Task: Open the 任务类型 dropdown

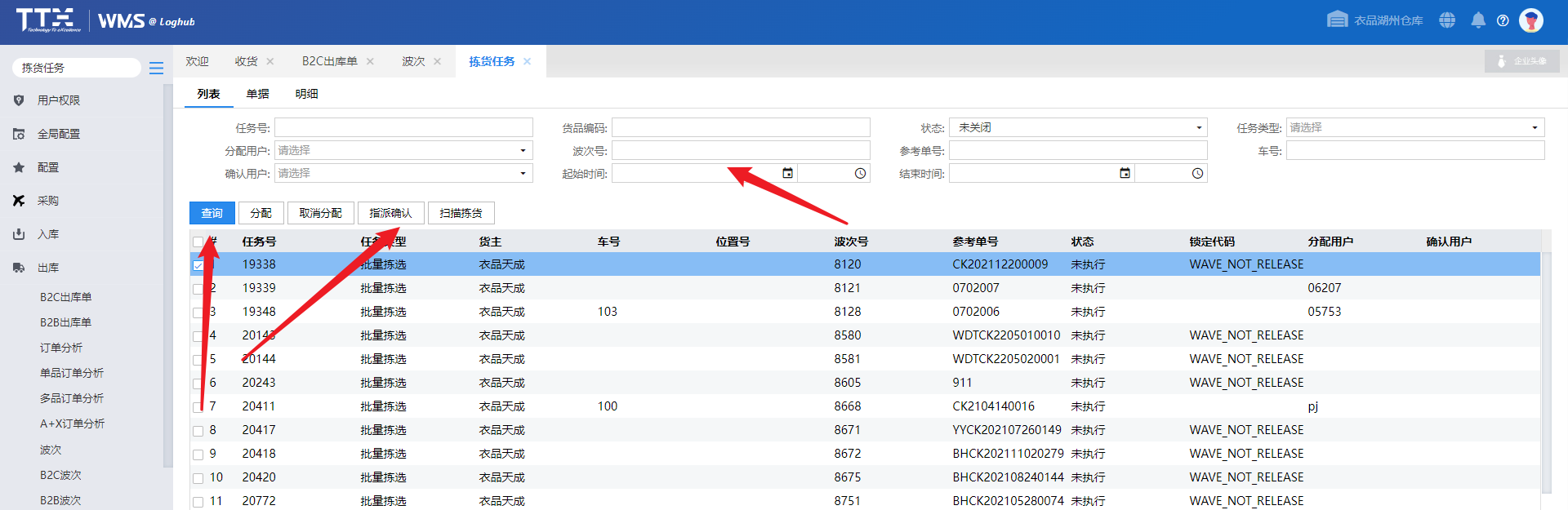Action: (1535, 128)
